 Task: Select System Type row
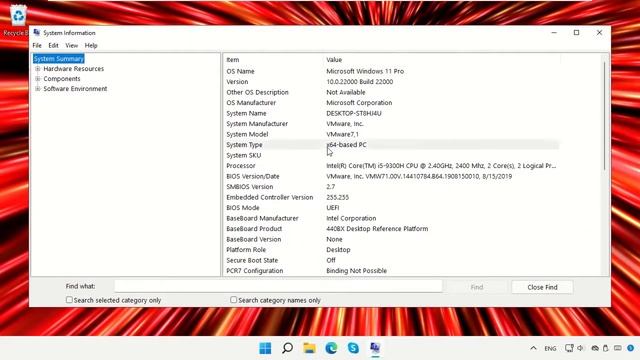pos(392,145)
